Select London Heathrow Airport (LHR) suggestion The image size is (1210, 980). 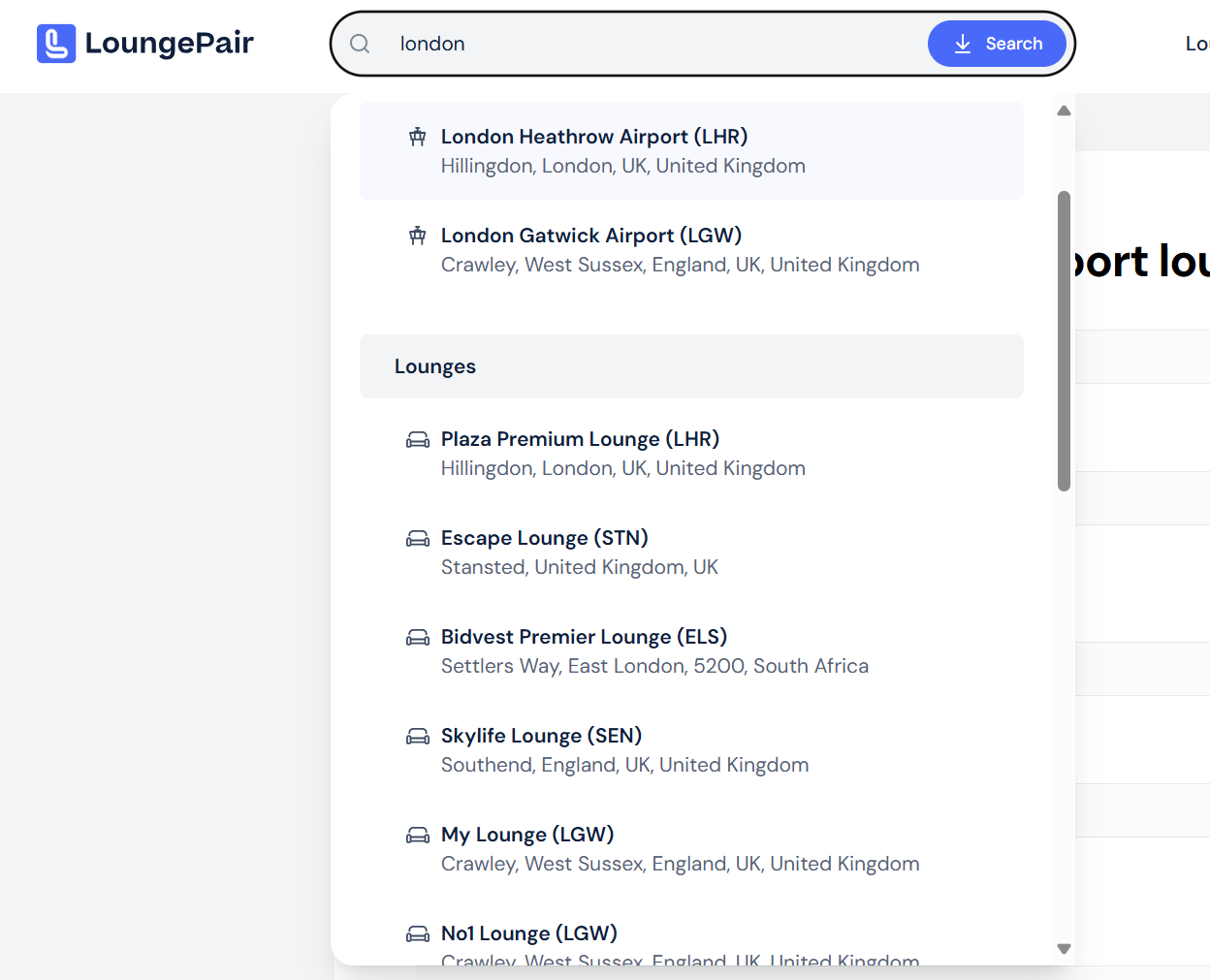point(691,151)
